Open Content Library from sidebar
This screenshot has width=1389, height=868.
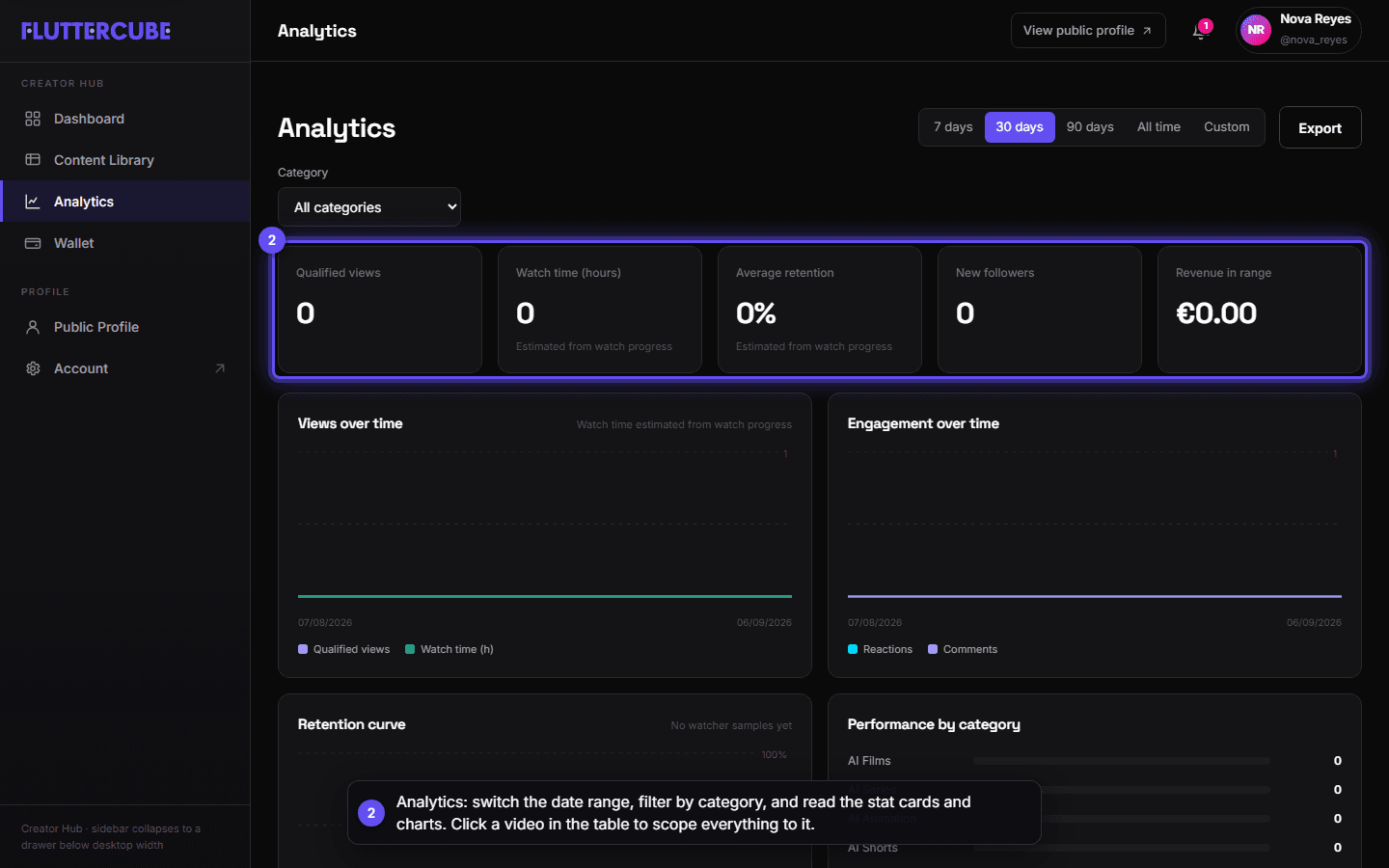pos(125,160)
